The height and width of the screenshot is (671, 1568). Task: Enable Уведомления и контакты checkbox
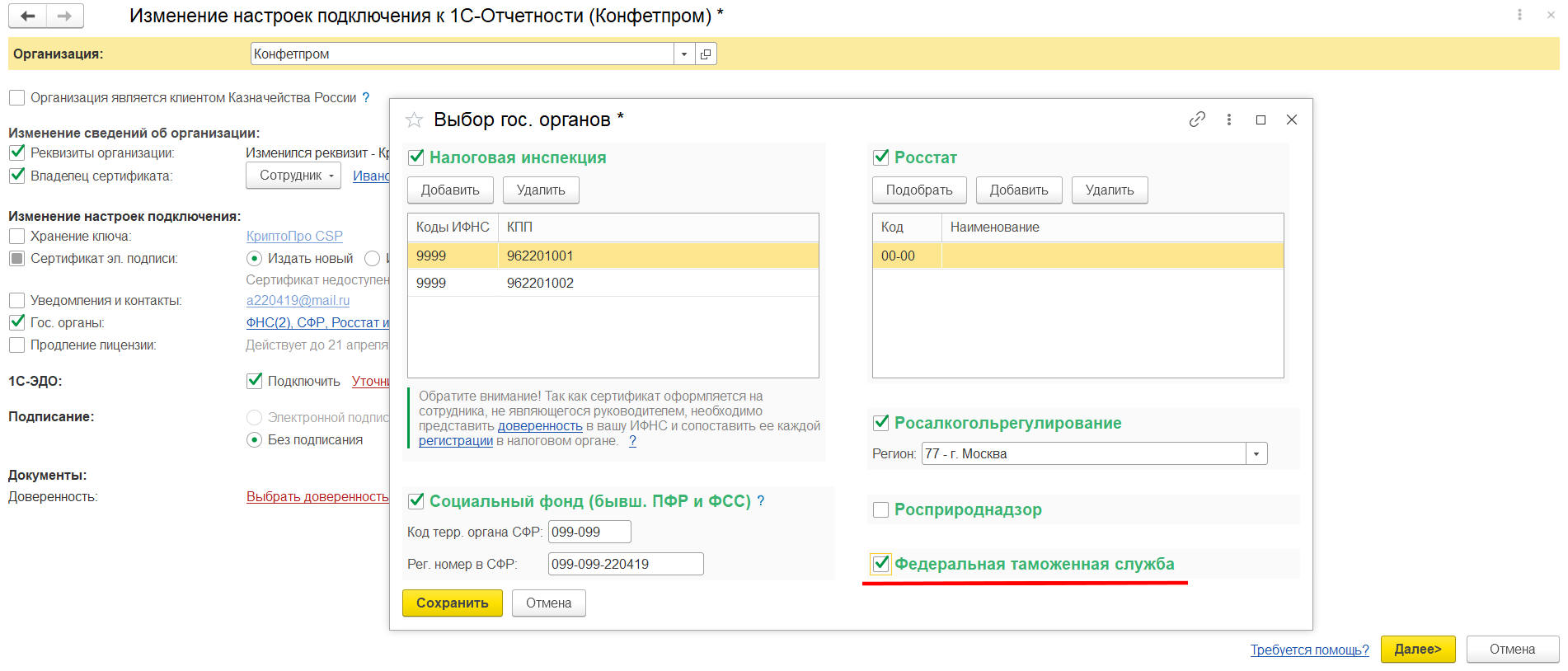click(x=16, y=300)
